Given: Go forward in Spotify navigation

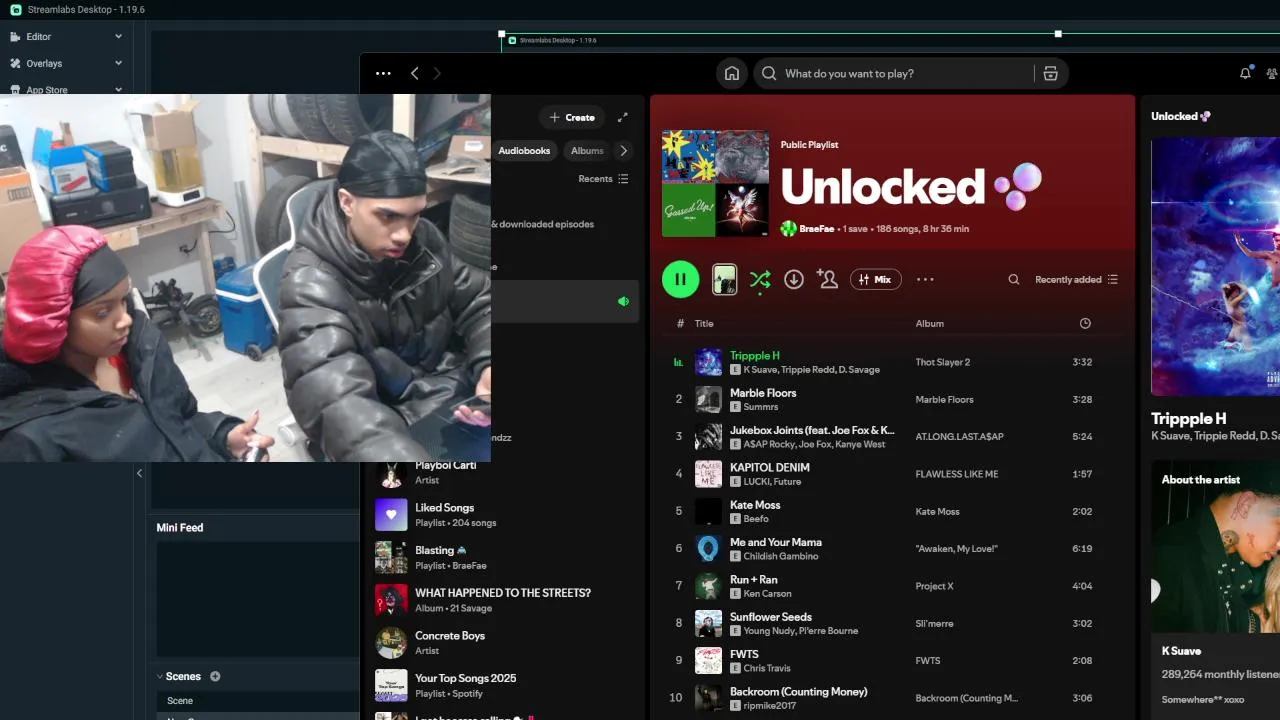Looking at the screenshot, I should (x=436, y=73).
